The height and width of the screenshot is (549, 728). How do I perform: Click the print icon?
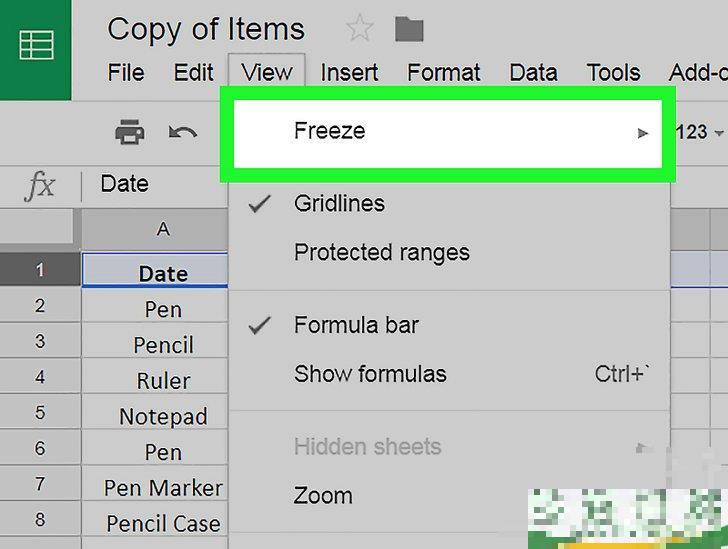(x=130, y=131)
